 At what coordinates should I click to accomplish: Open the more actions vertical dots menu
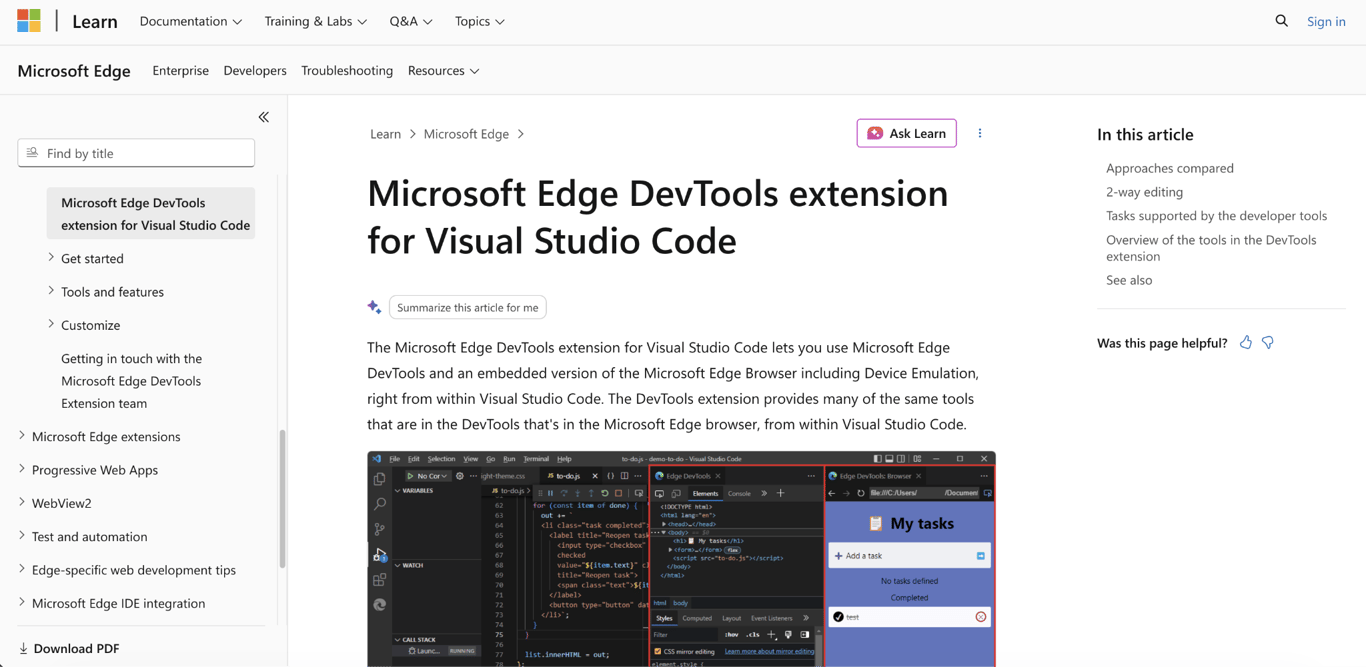coord(980,133)
